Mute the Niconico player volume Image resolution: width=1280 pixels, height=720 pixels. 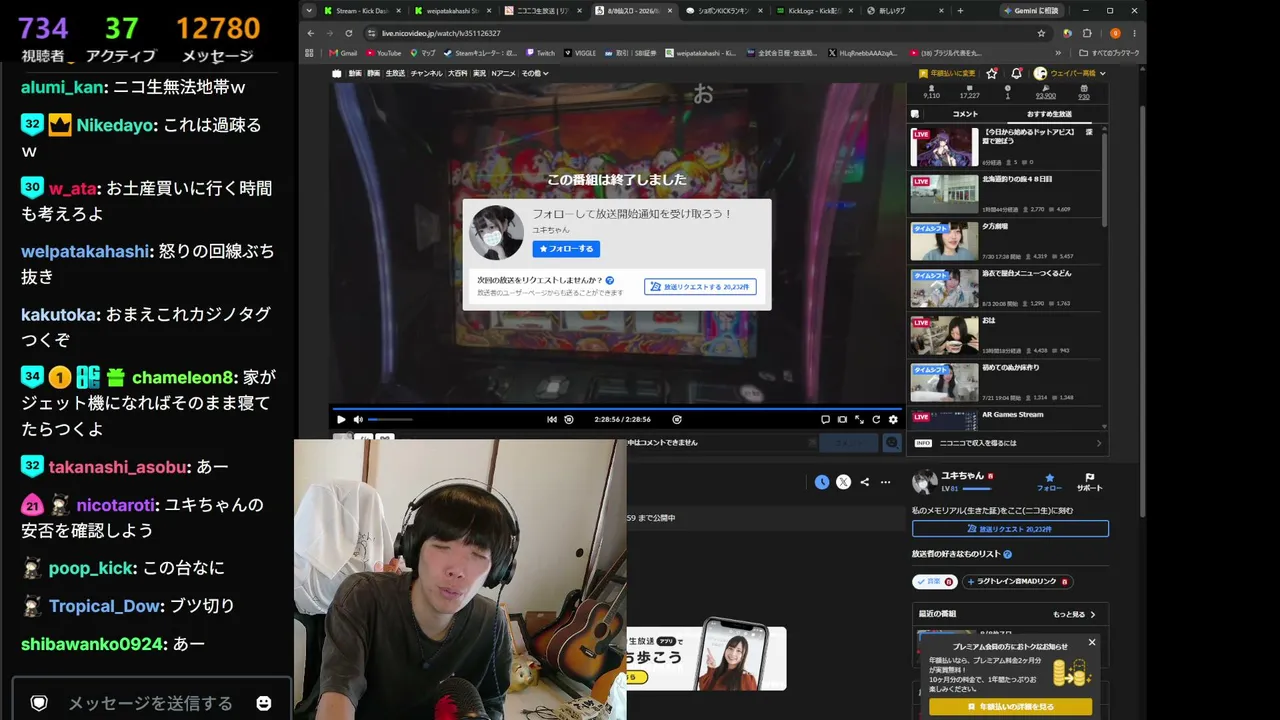pos(360,420)
